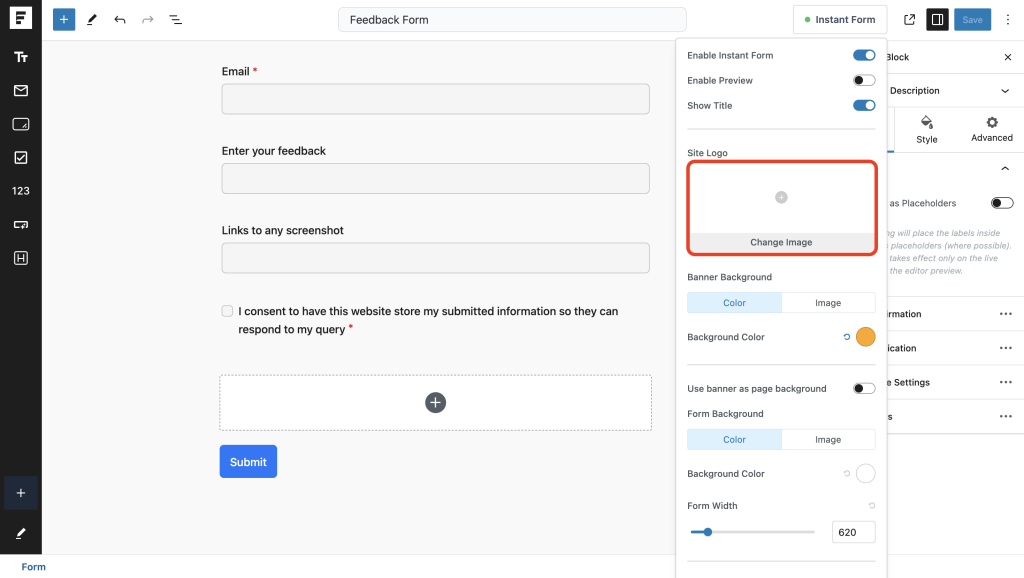Collapse the open settings section chevron

tap(1006, 168)
